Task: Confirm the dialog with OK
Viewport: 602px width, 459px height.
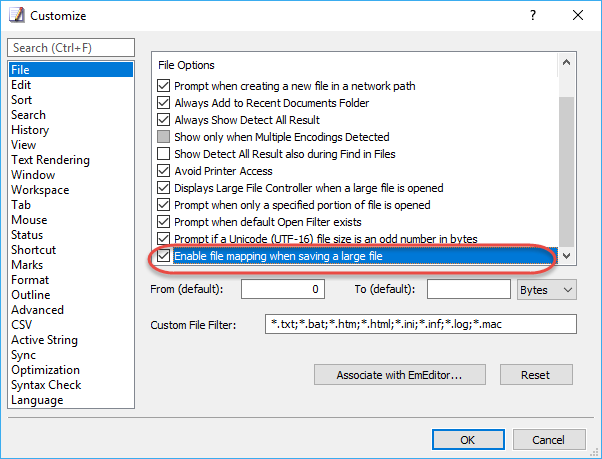Action: coord(468,439)
